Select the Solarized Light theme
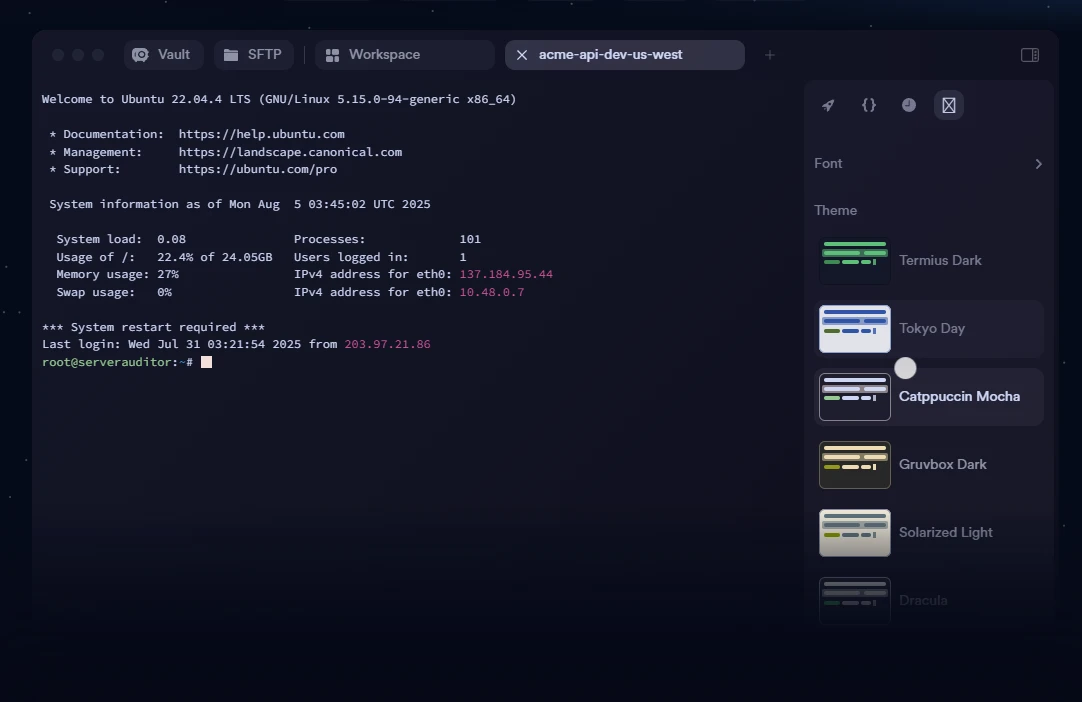Screen dimensions: 1082x702 (x=929, y=533)
